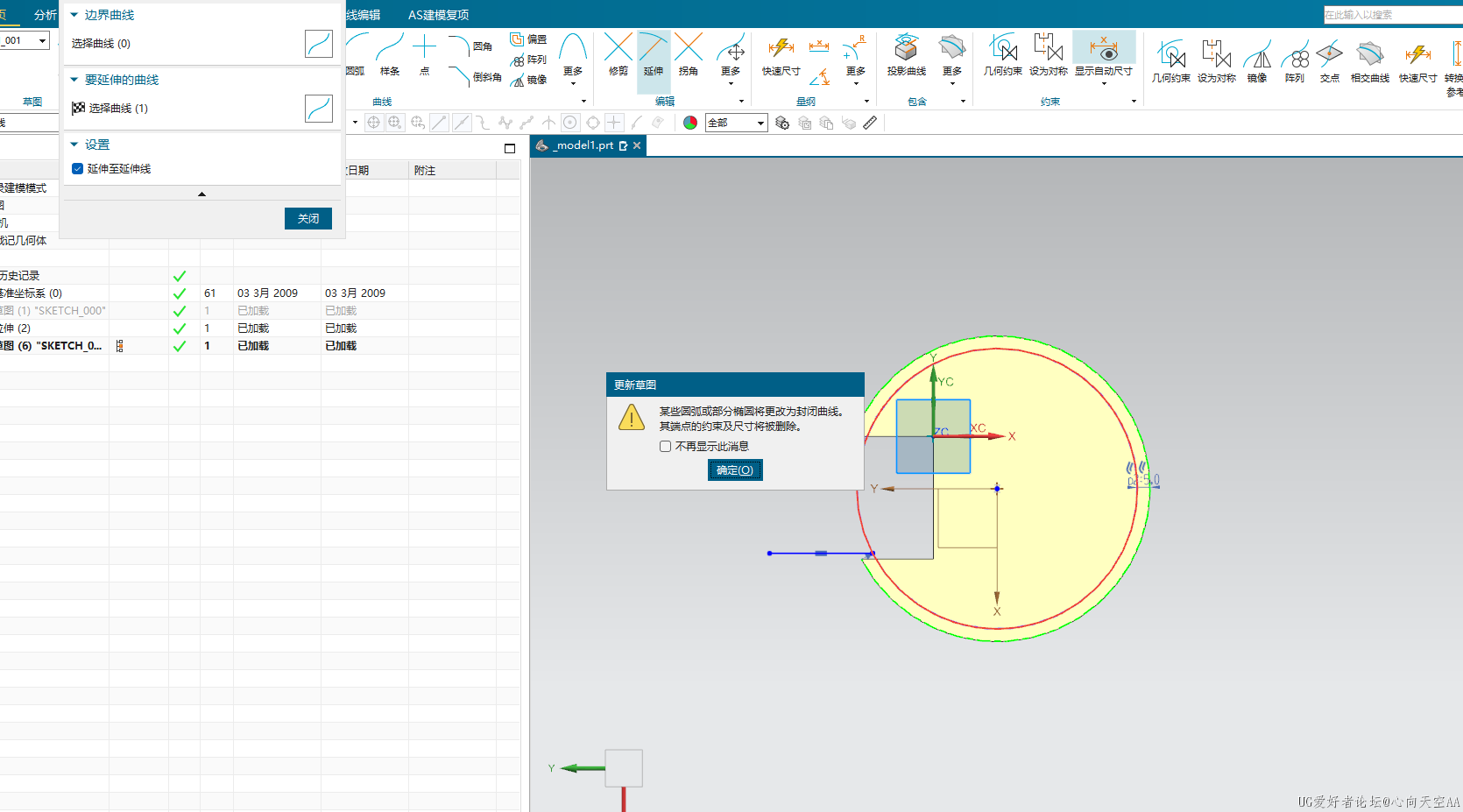Click the gear-stack selection settings icon
Image resolution: width=1463 pixels, height=812 pixels.
[782, 123]
